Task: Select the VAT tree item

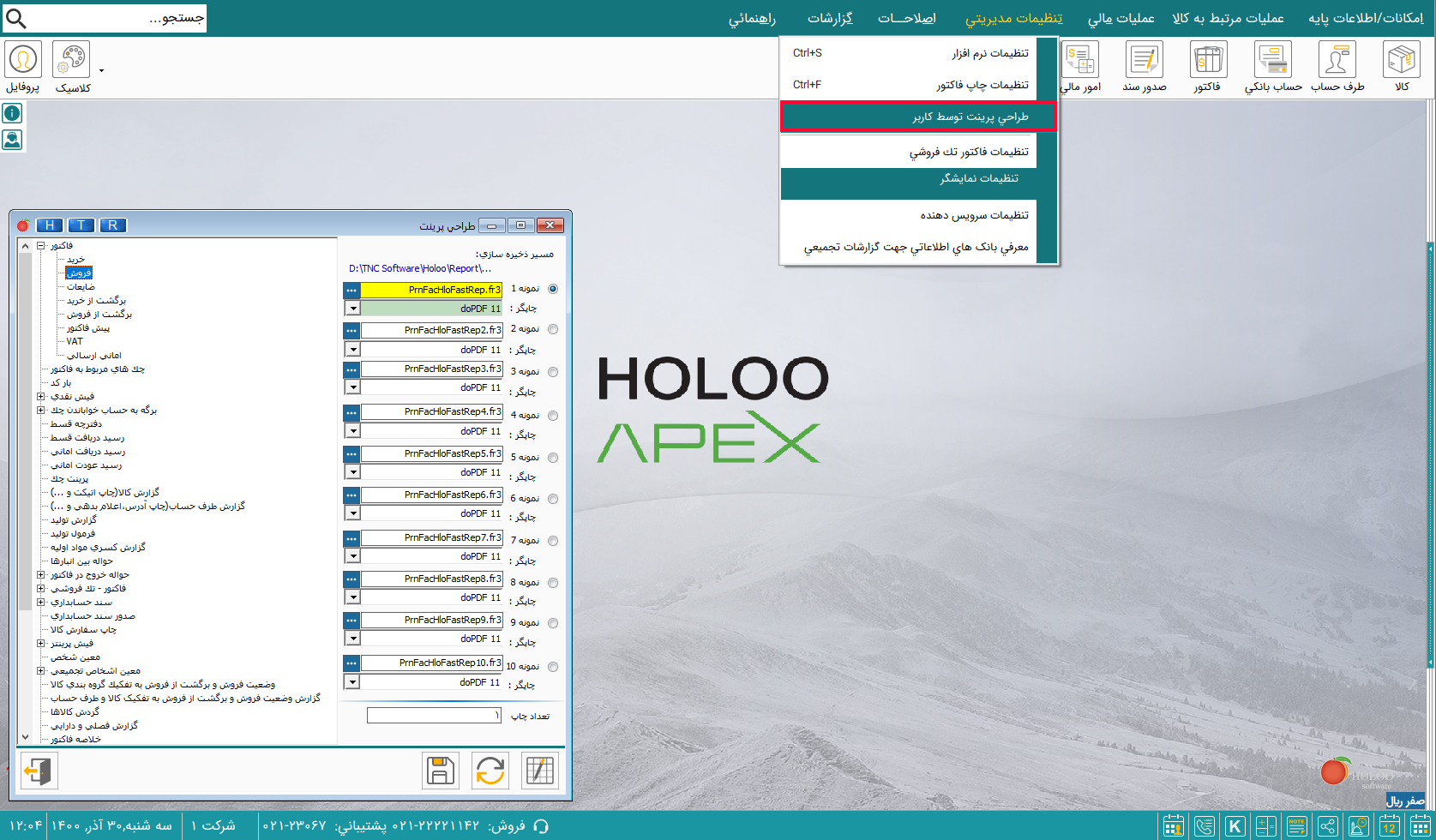Action: pos(75,342)
